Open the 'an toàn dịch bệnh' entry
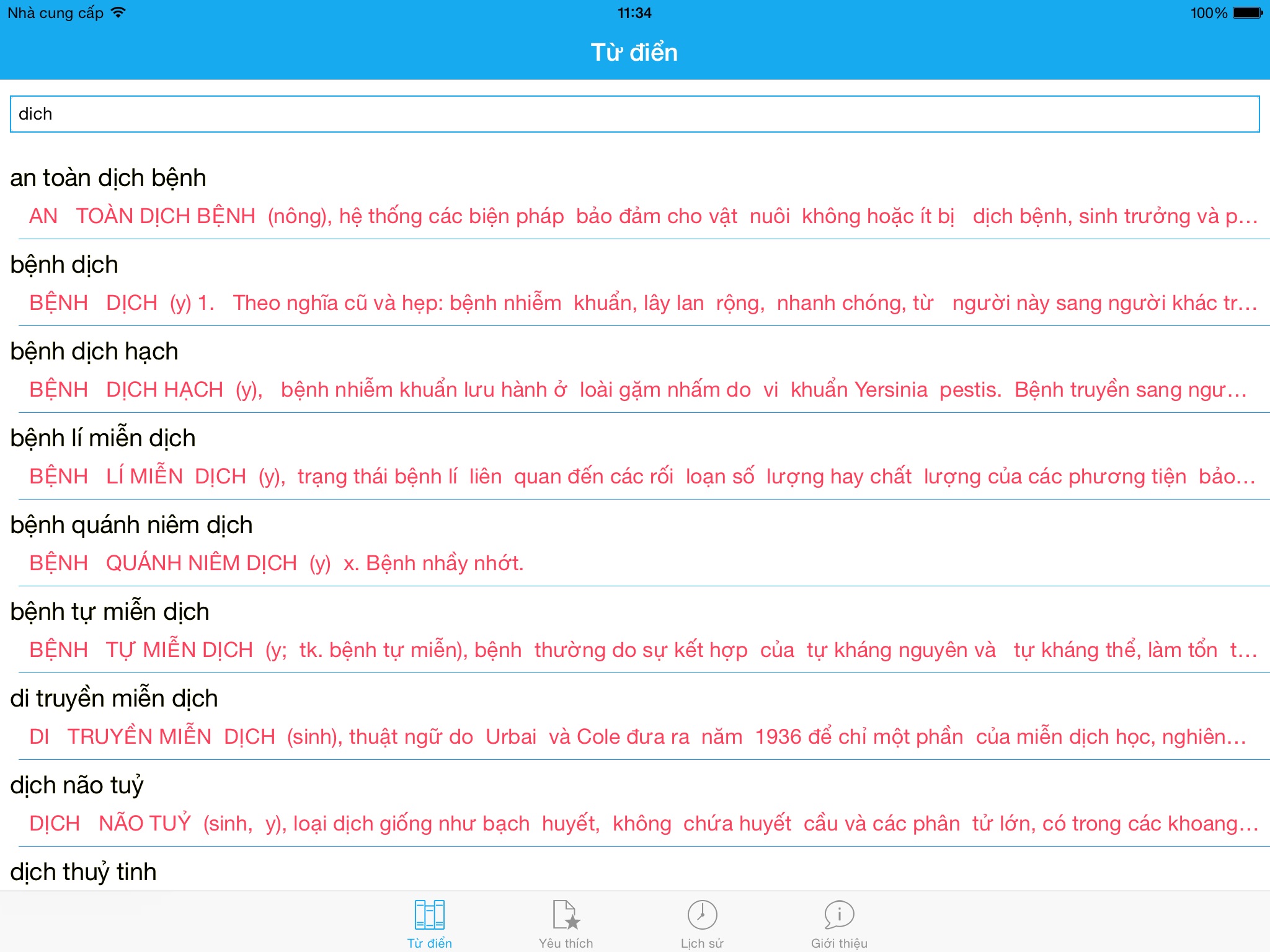This screenshot has width=1270, height=952. point(108,178)
